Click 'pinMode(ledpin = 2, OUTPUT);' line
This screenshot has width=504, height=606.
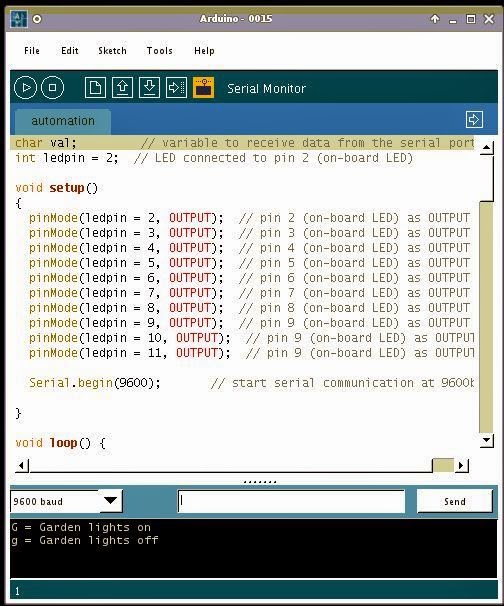point(249,218)
